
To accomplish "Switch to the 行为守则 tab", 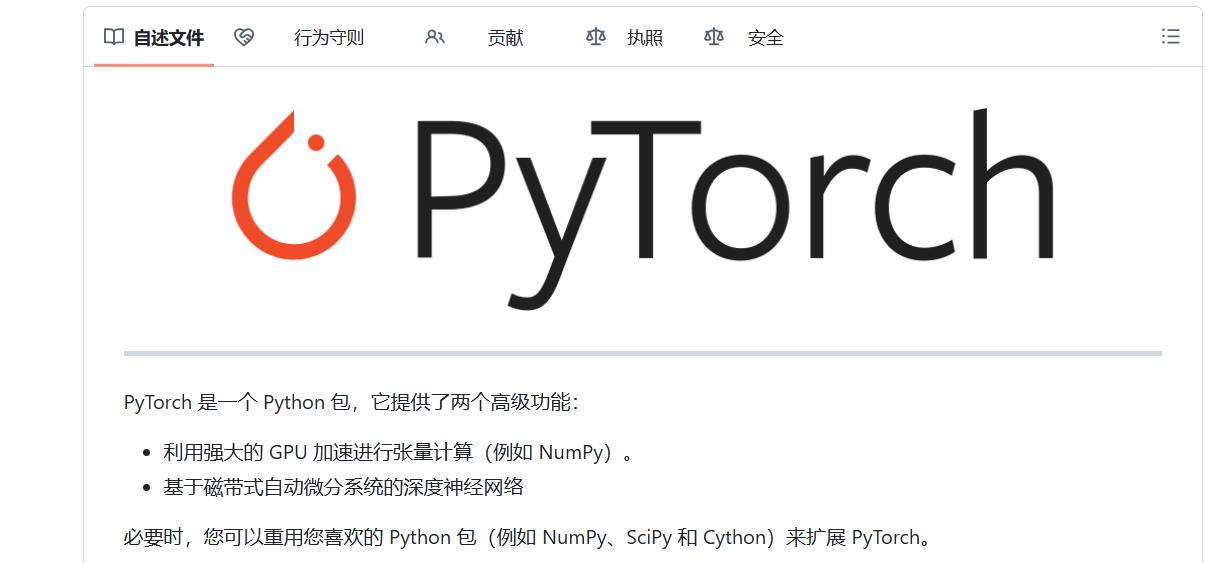I will click(x=328, y=38).
